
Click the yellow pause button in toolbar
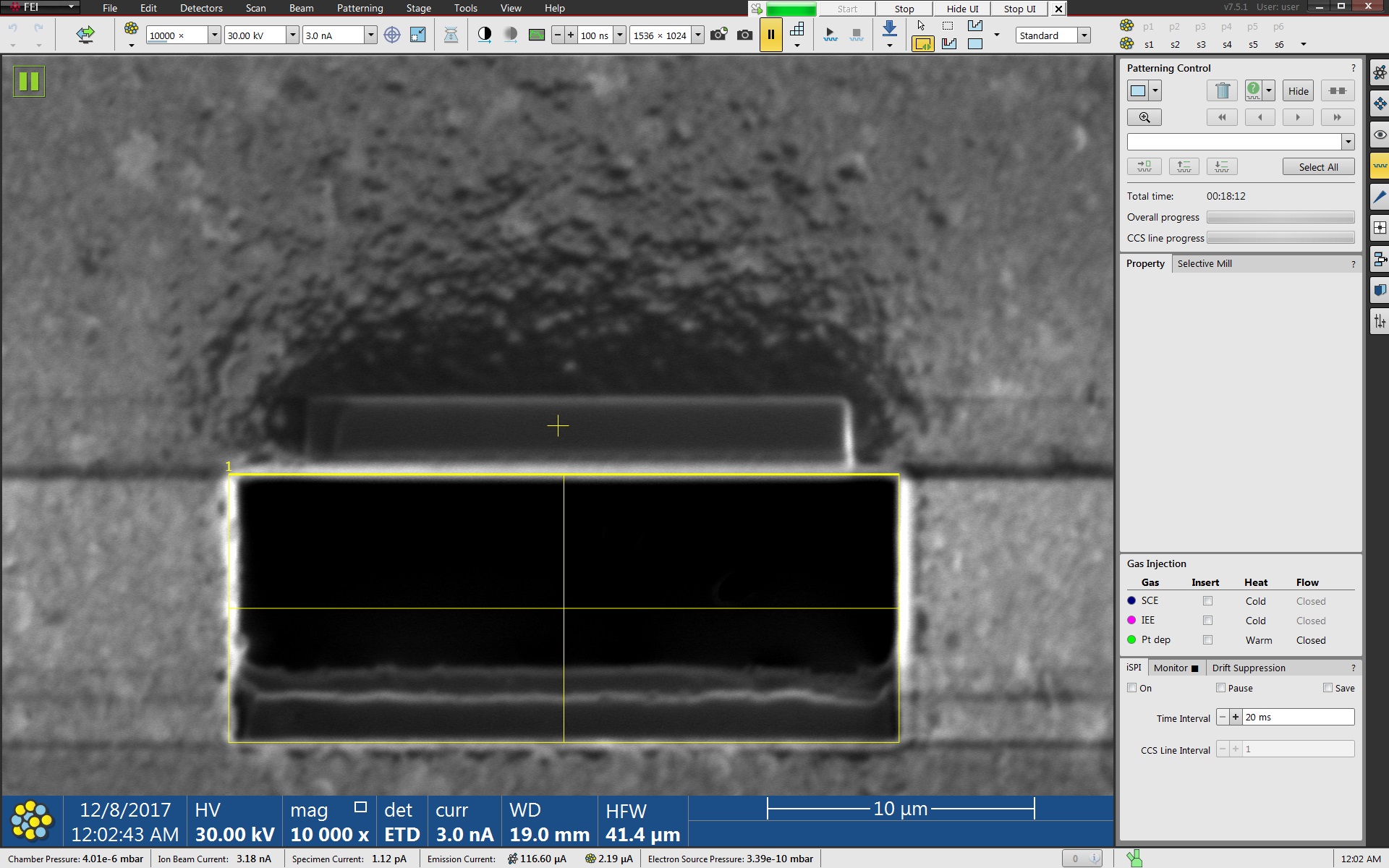coord(770,35)
